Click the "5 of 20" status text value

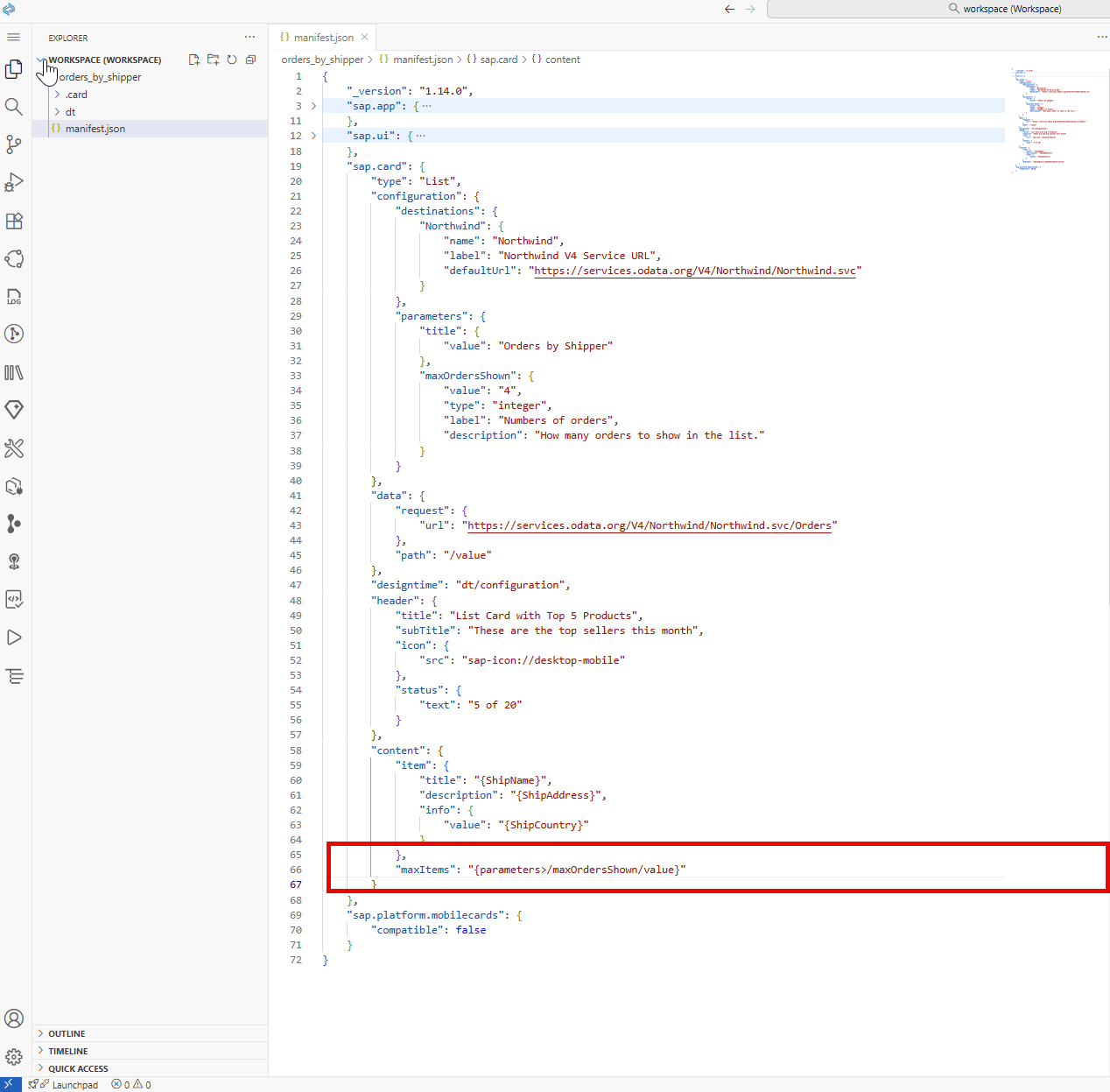[495, 705]
